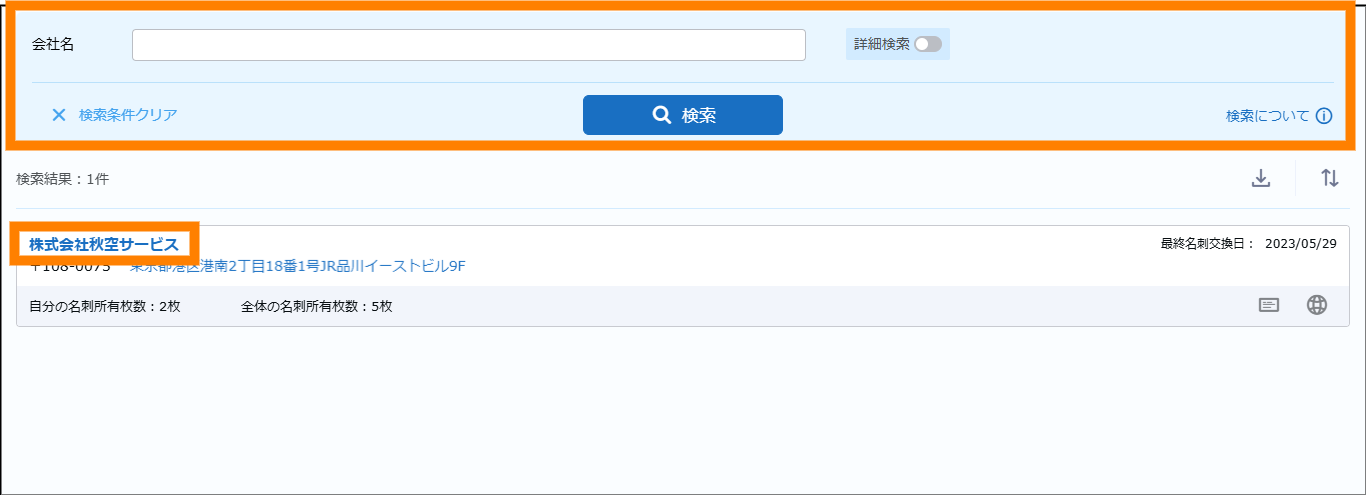This screenshot has width=1366, height=495.
Task: Click the business card icon in result row
Action: (1268, 306)
